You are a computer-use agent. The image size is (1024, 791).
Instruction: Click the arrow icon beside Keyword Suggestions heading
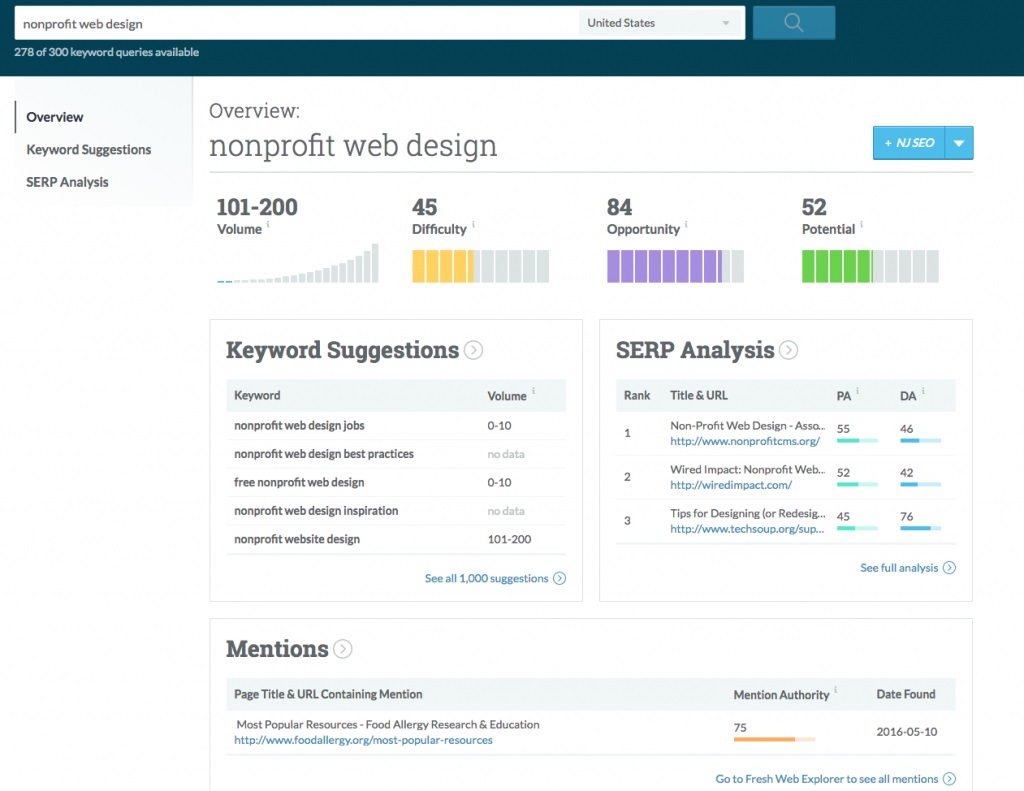coord(474,350)
